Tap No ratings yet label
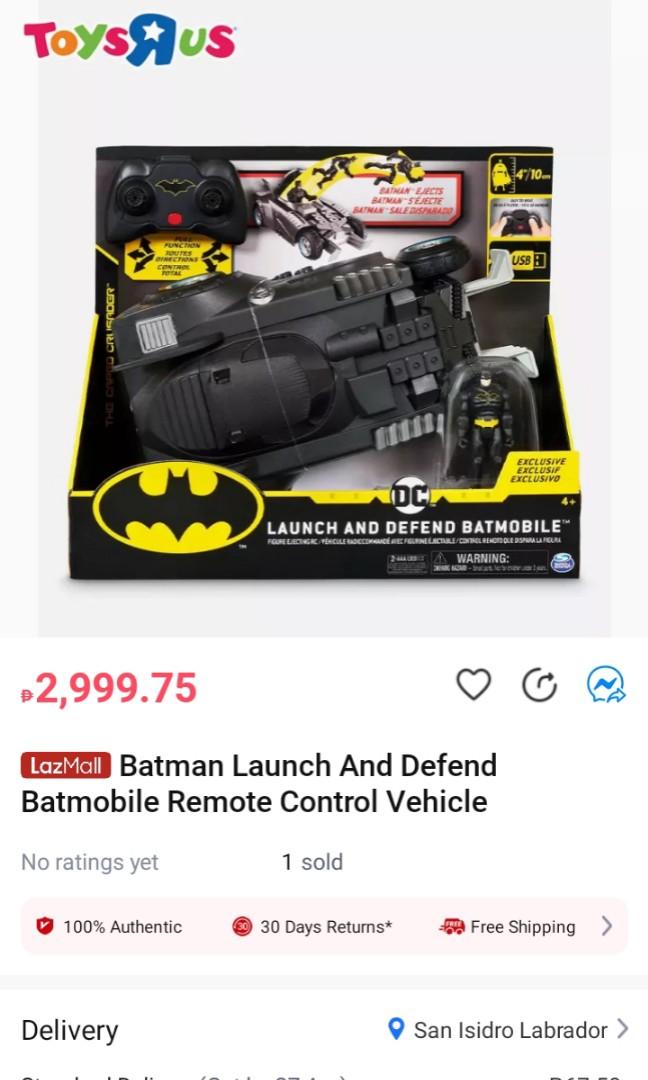Screen dimensions: 648x1080 pyautogui.click(x=90, y=862)
